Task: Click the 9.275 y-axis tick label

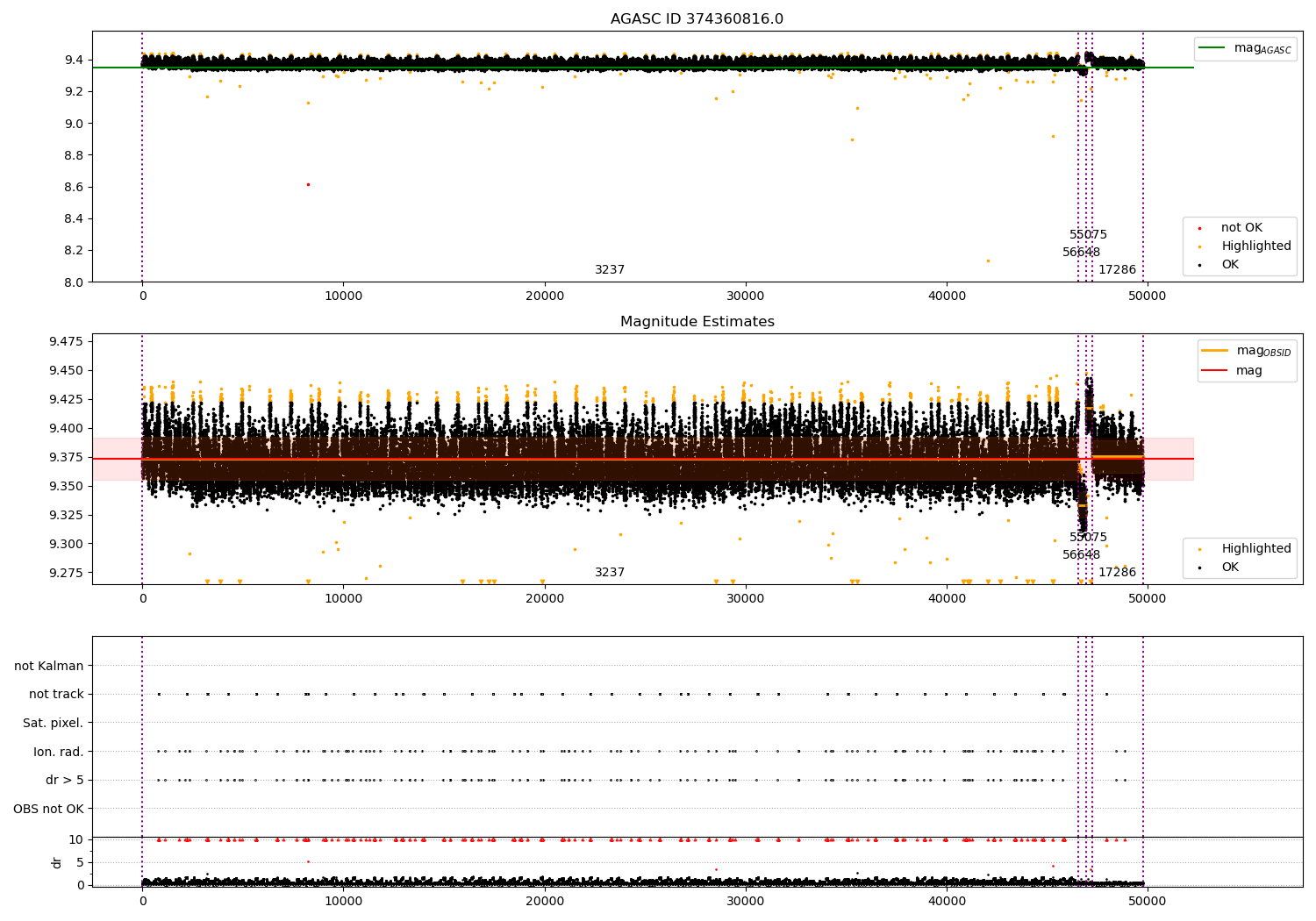Action: coord(67,573)
